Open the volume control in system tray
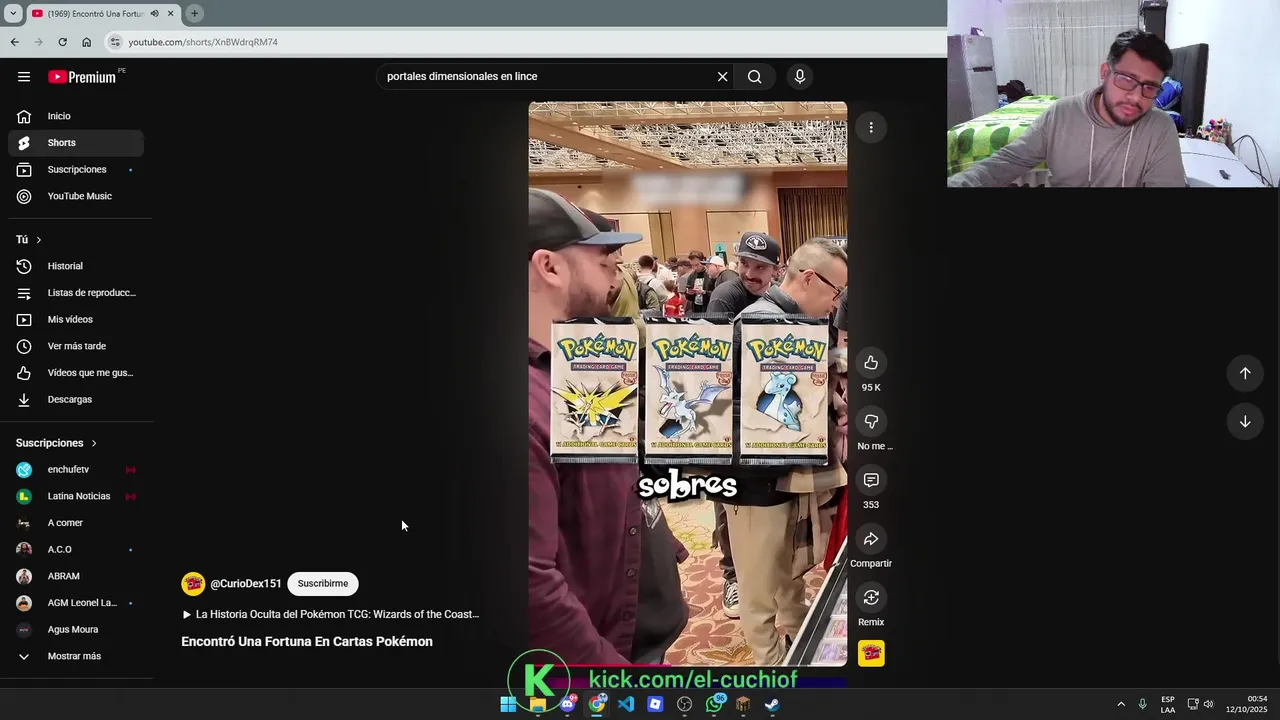The width and height of the screenshot is (1280, 720). (x=1208, y=704)
